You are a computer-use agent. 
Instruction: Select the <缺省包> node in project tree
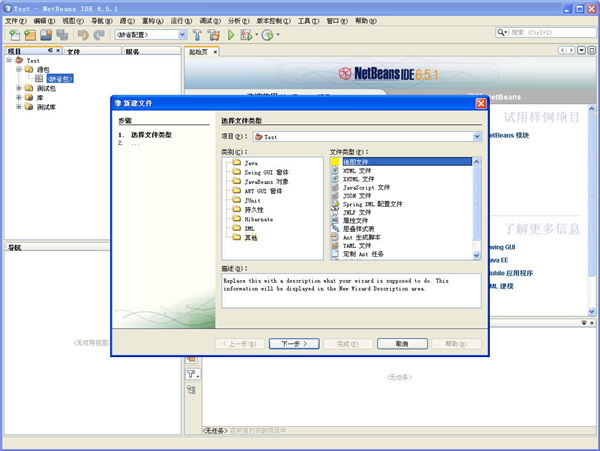(60, 79)
